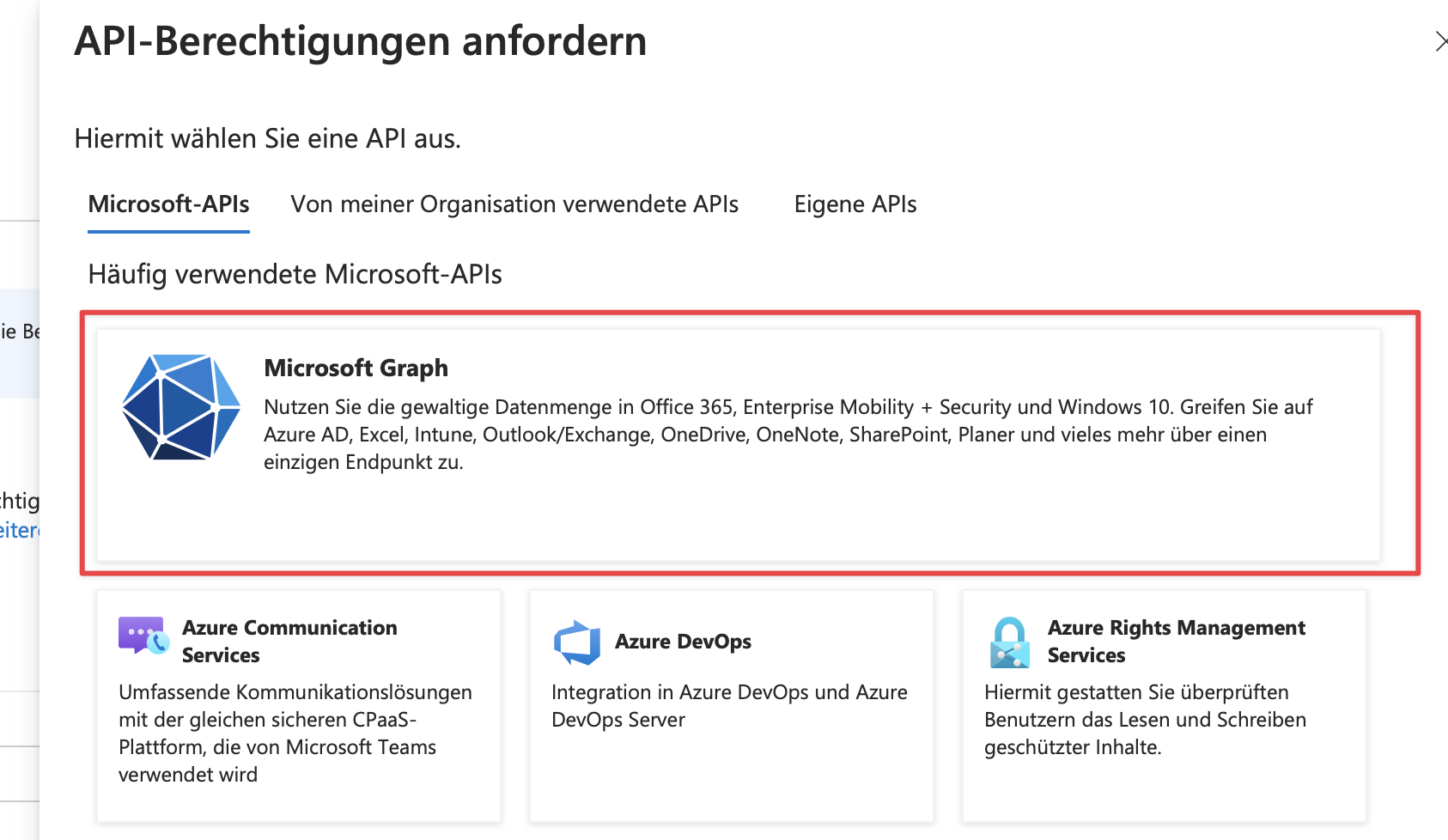Click the Azure DevOps logo icon
The image size is (1448, 840).
[577, 642]
